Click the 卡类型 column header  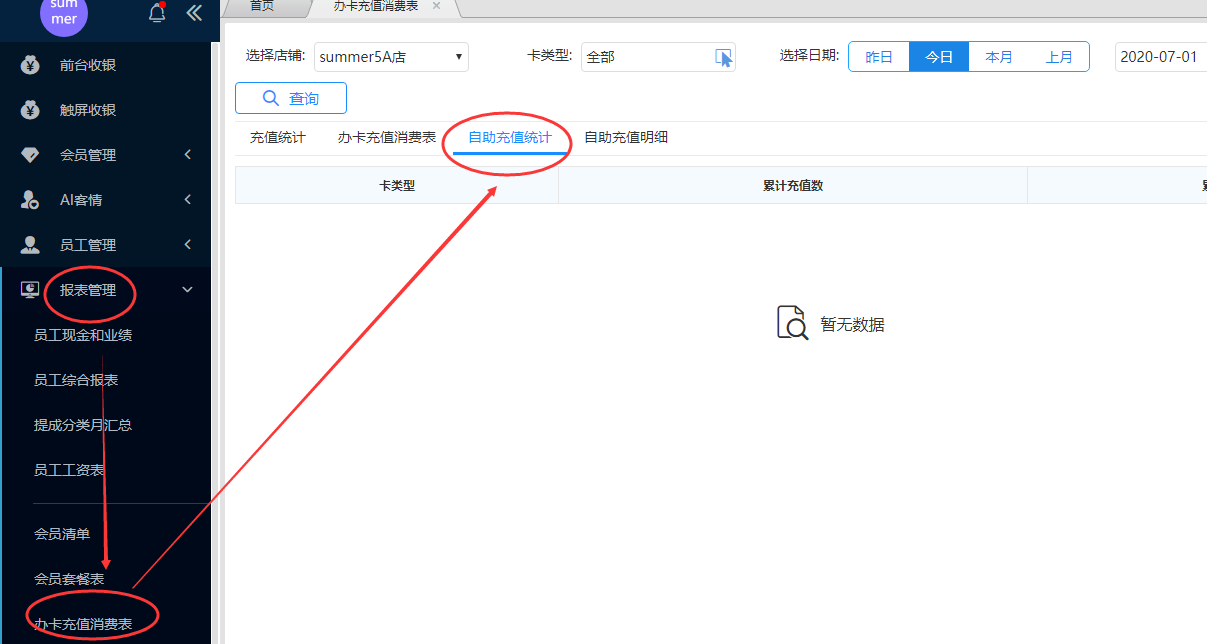point(397,186)
